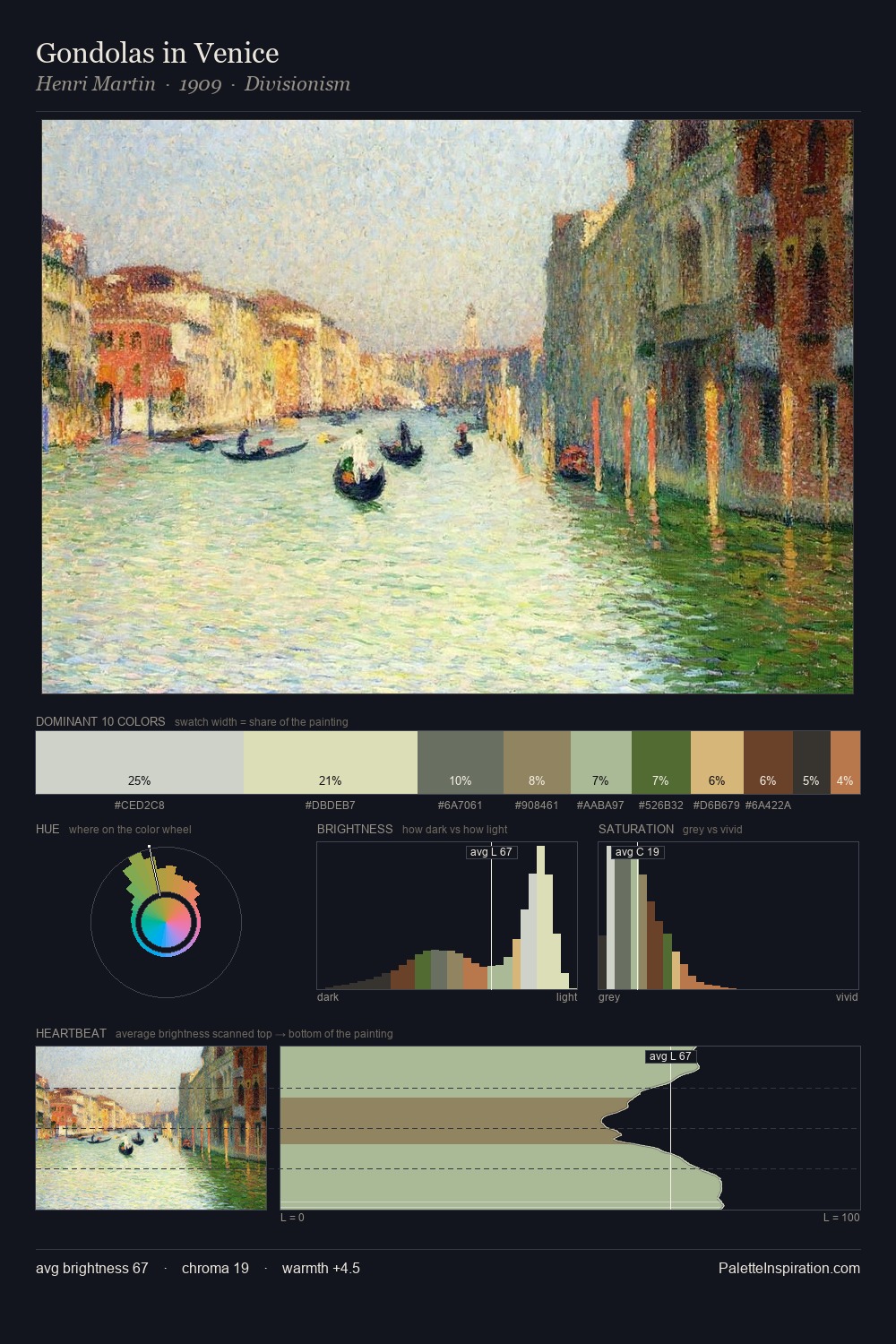Click the 7% dark green #526B32 swatch
The width and height of the screenshot is (896, 1344).
click(x=661, y=762)
